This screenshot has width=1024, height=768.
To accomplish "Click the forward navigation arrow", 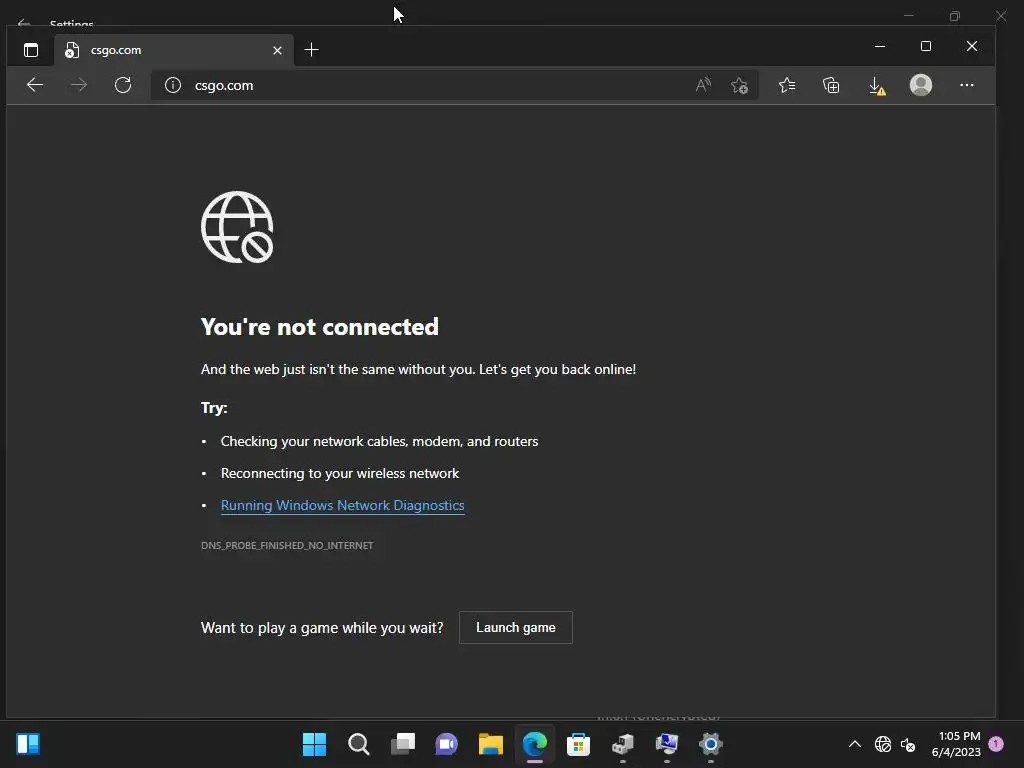I will (78, 85).
